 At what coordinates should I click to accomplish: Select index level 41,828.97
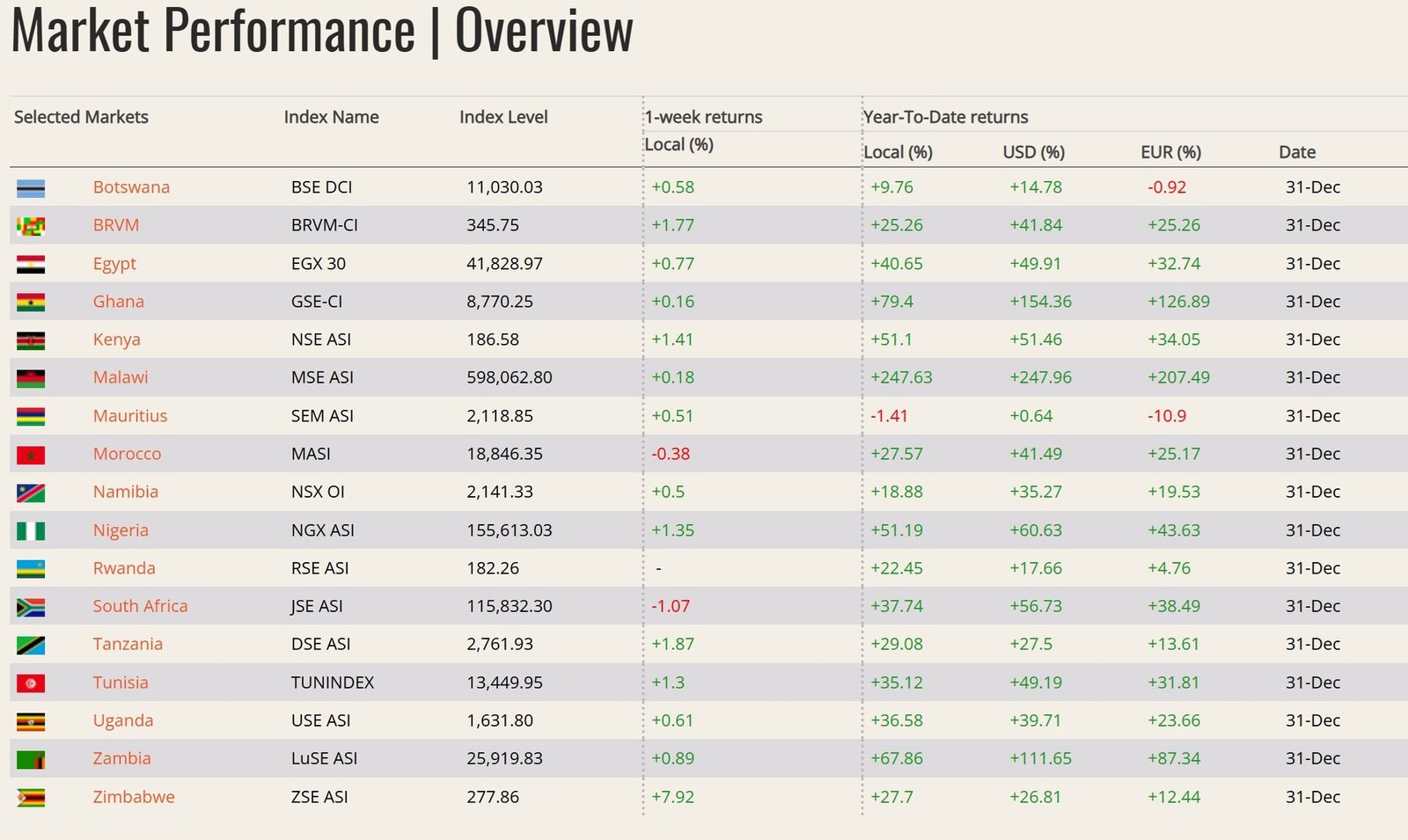pyautogui.click(x=505, y=263)
